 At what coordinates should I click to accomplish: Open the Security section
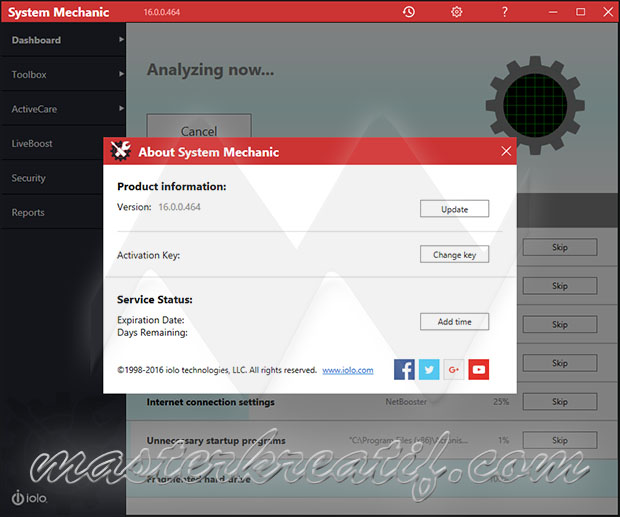click(x=52, y=177)
